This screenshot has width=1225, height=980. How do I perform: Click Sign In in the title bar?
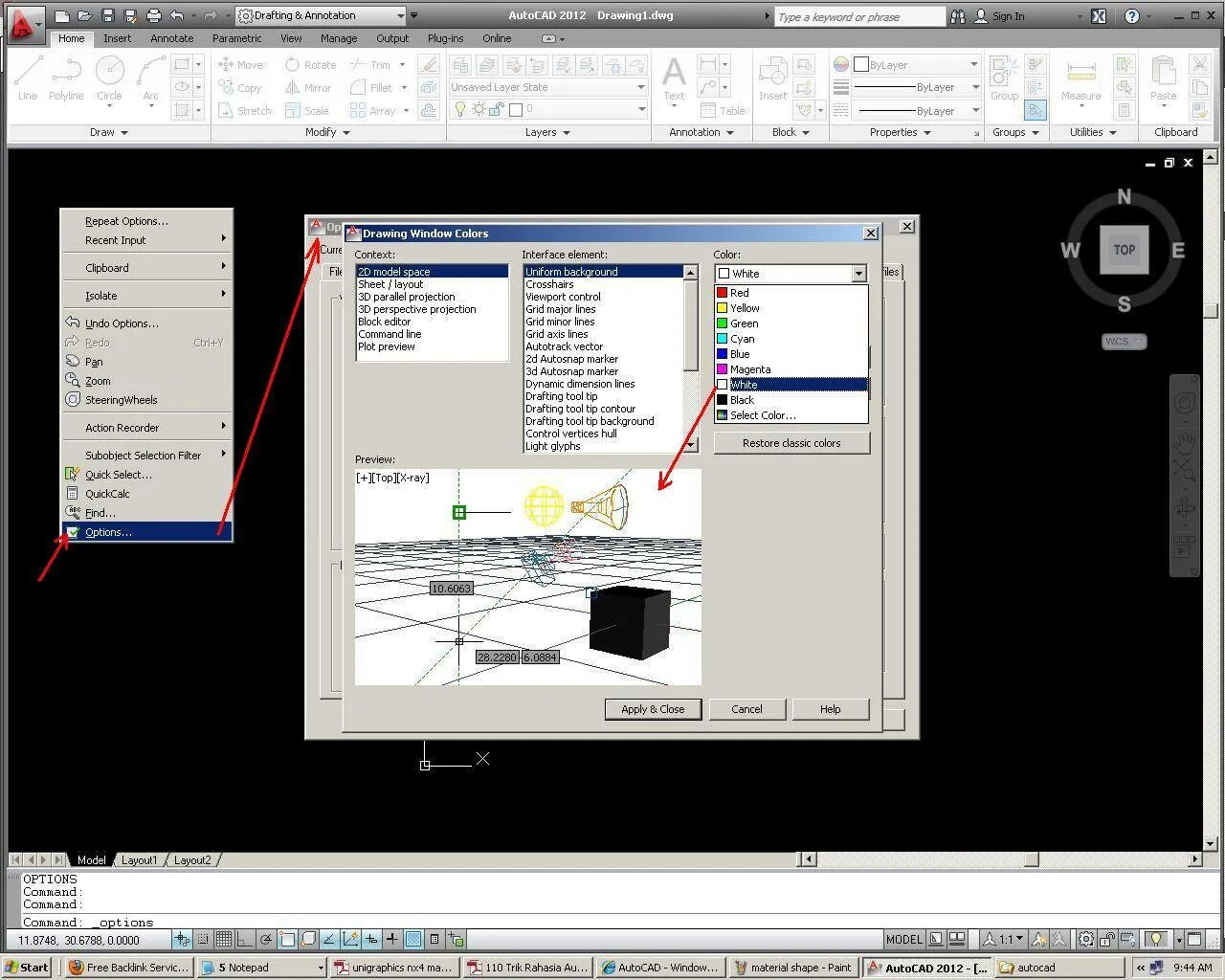pos(1000,16)
